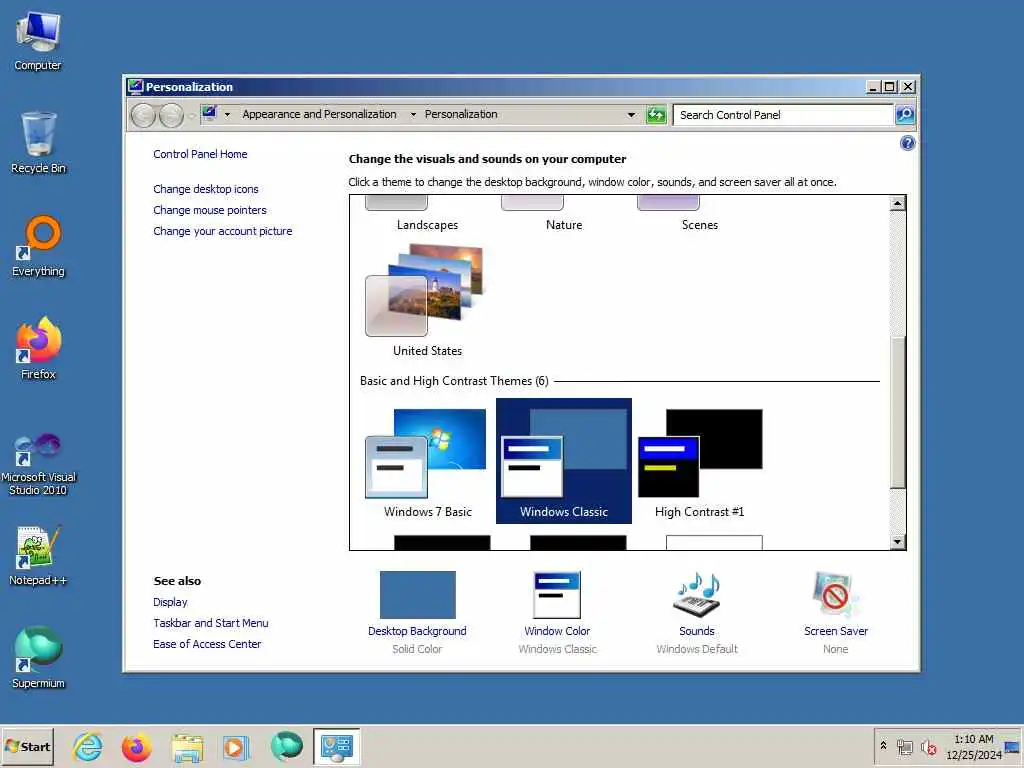Open Windows Explorer from the taskbar
This screenshot has width=1024, height=768.
tap(187, 747)
